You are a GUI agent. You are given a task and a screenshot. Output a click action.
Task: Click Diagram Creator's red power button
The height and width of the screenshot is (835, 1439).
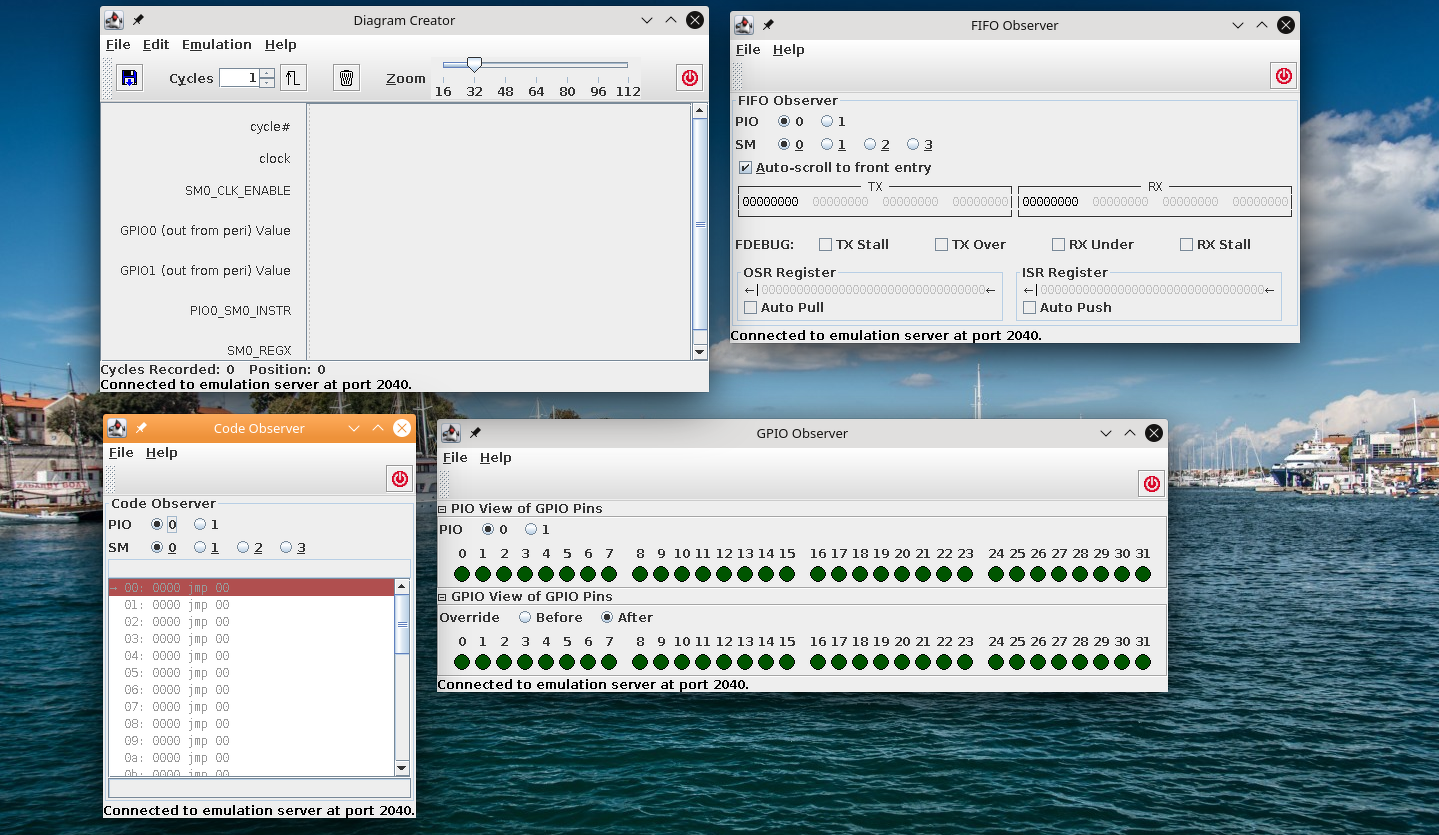pos(689,78)
